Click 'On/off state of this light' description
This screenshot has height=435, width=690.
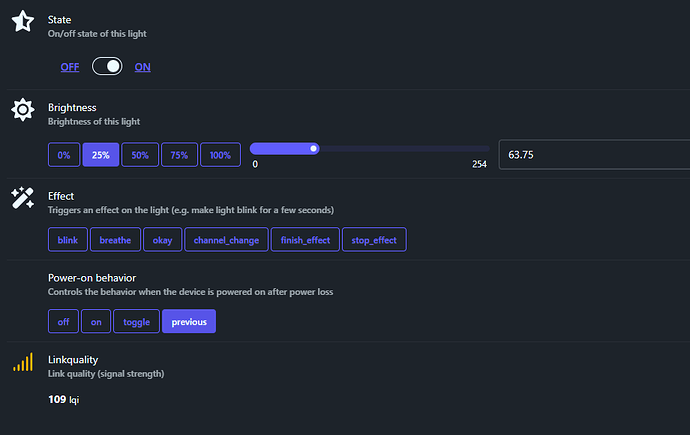click(x=97, y=34)
